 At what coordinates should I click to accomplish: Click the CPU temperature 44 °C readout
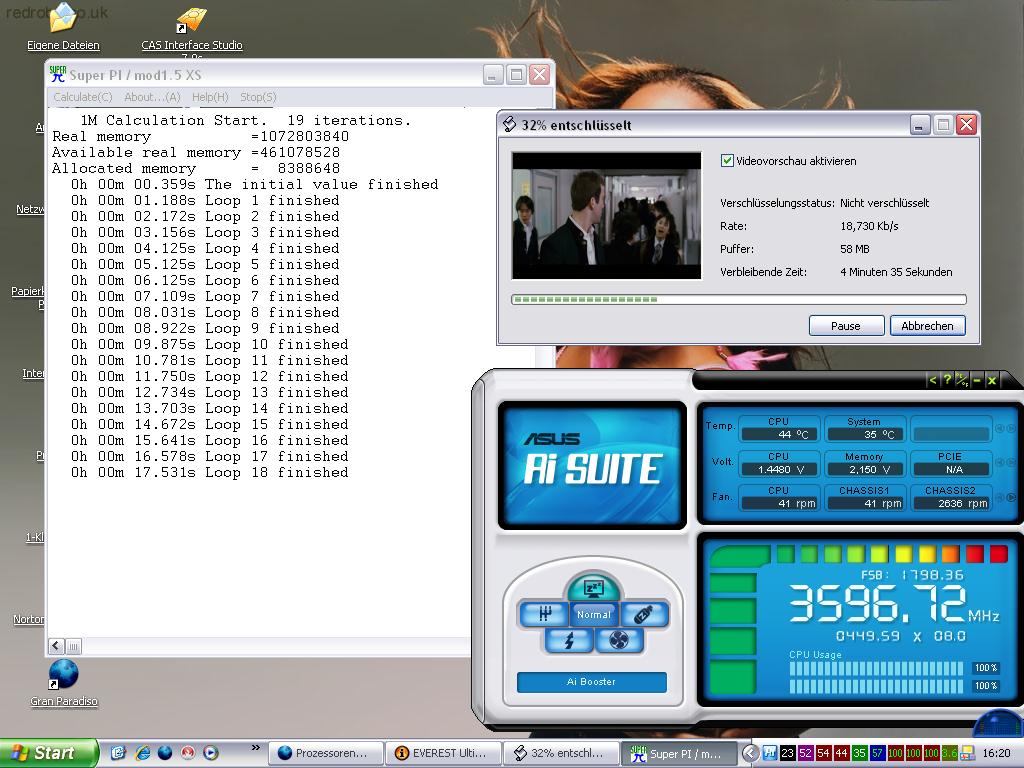click(x=780, y=434)
